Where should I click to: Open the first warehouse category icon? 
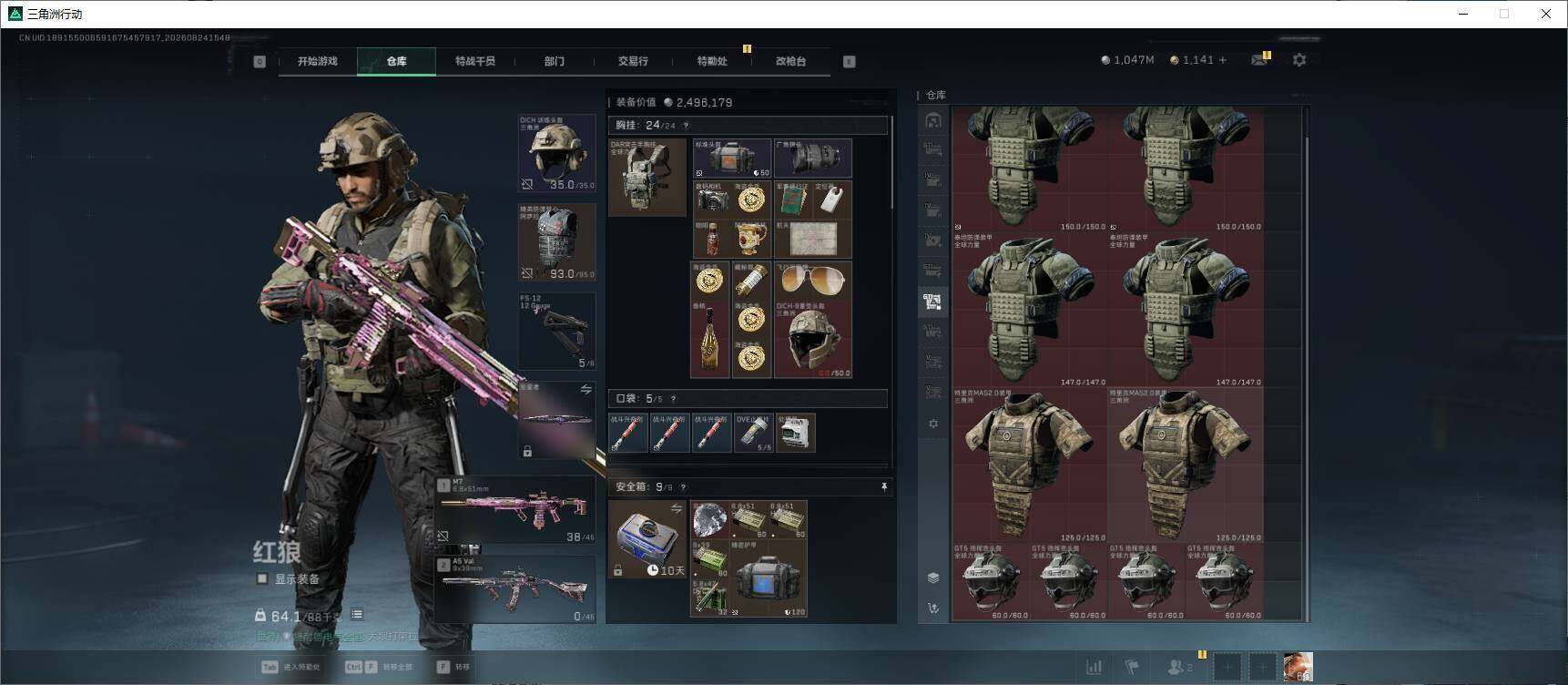[933, 120]
